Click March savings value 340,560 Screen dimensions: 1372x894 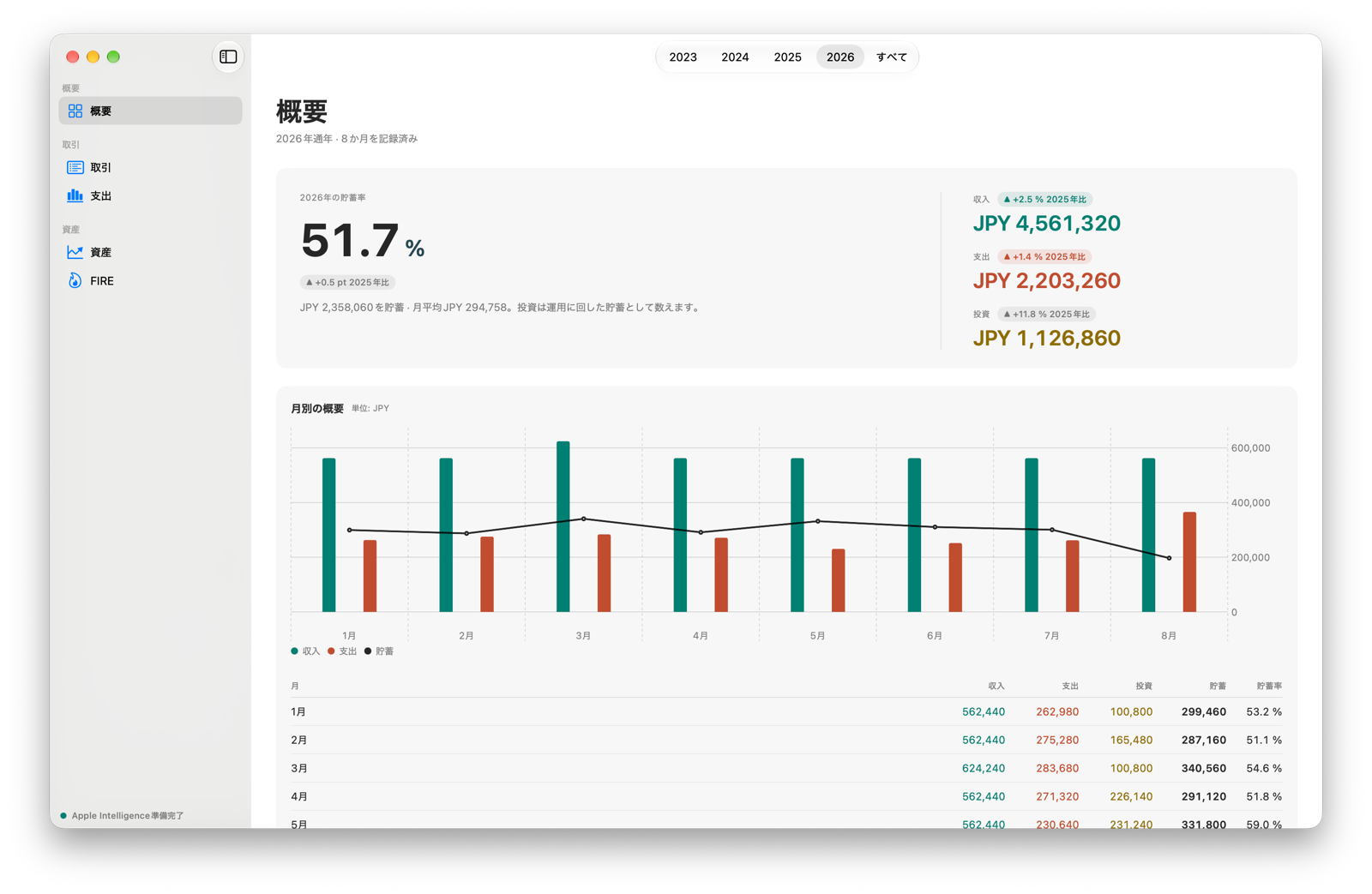point(1204,768)
